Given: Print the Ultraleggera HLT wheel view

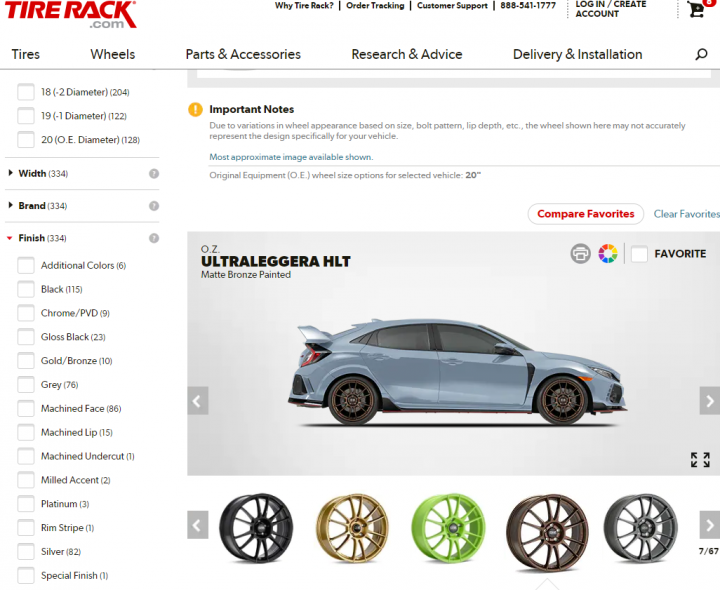Looking at the screenshot, I should 580,253.
